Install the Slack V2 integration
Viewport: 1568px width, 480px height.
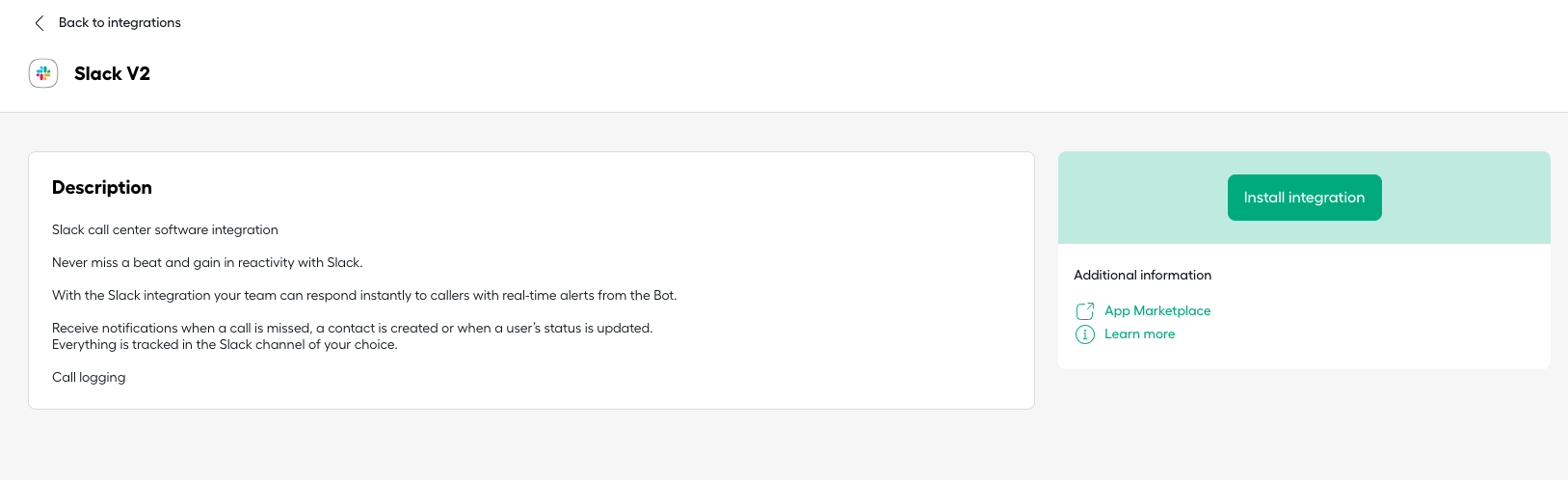1304,198
